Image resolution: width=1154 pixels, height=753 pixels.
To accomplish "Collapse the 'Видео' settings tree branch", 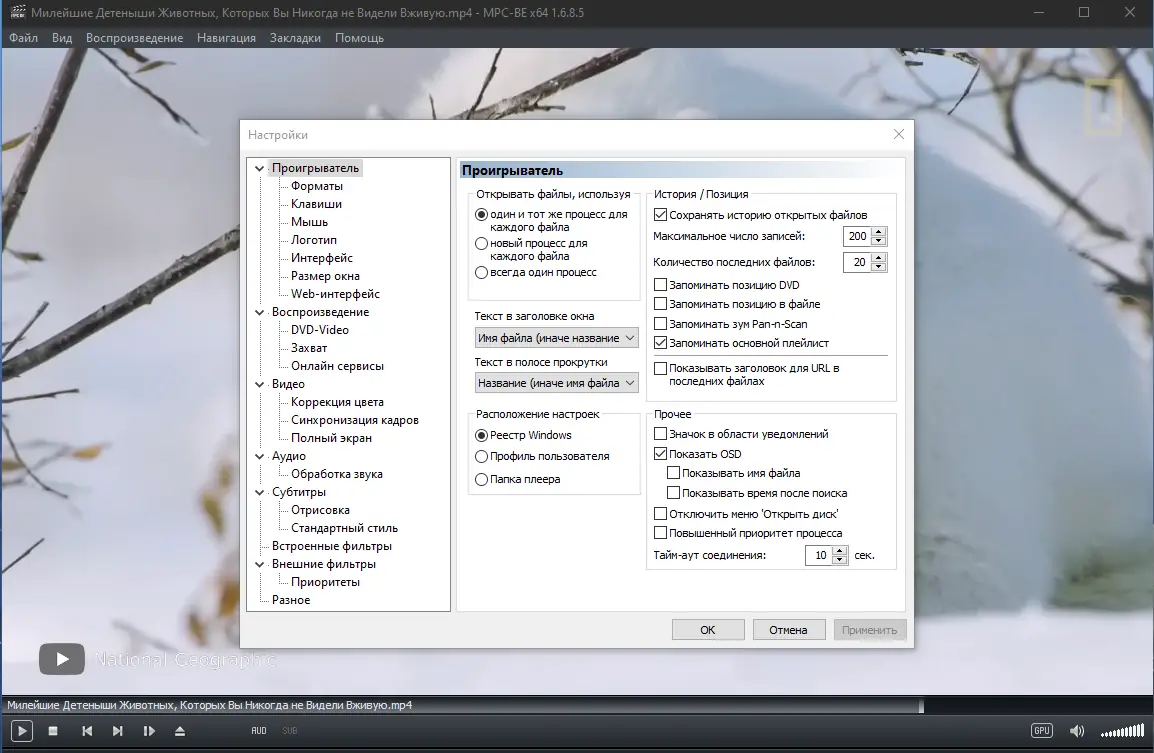I will tap(260, 384).
